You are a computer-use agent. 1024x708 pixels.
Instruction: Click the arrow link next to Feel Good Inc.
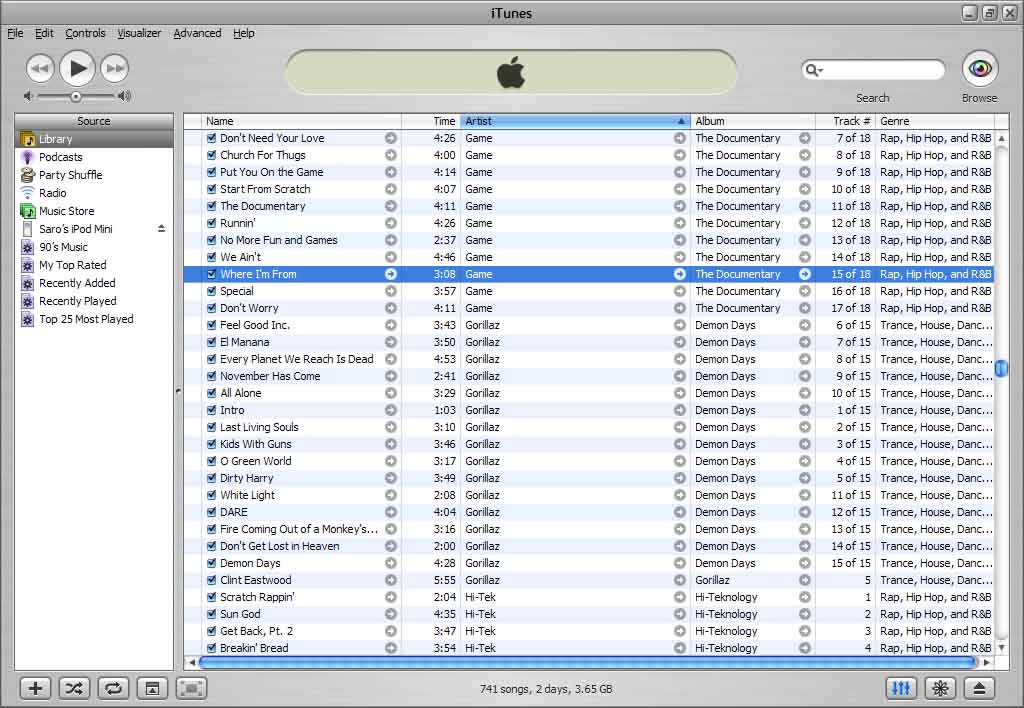tap(391, 325)
